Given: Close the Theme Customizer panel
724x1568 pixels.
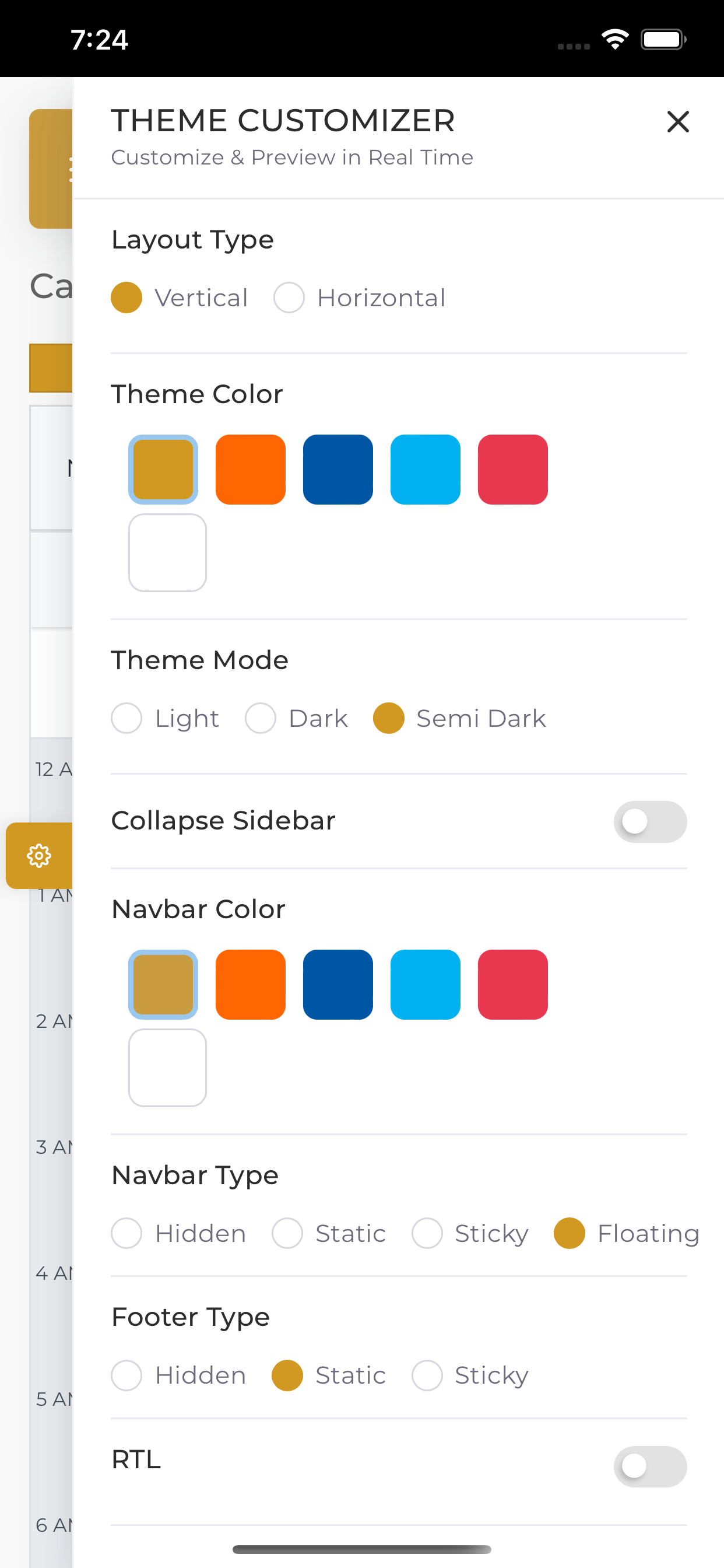Looking at the screenshot, I should [x=678, y=122].
